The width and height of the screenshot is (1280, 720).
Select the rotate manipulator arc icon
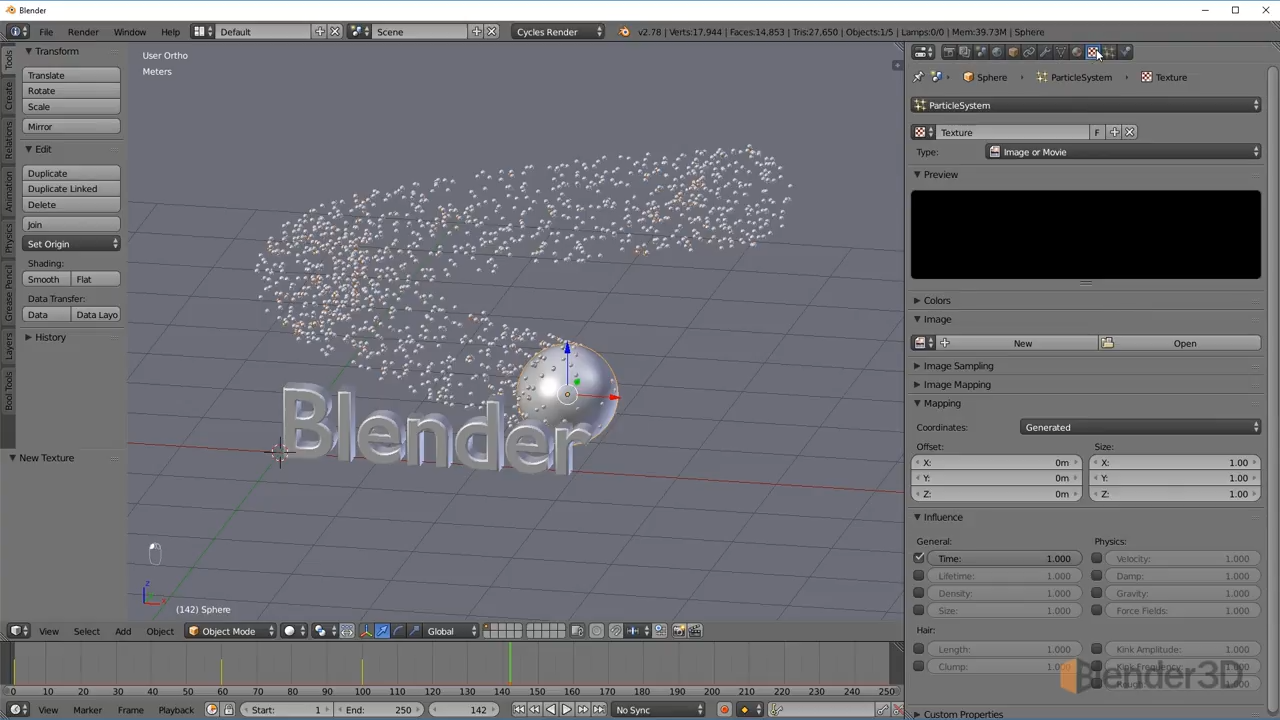pos(398,631)
